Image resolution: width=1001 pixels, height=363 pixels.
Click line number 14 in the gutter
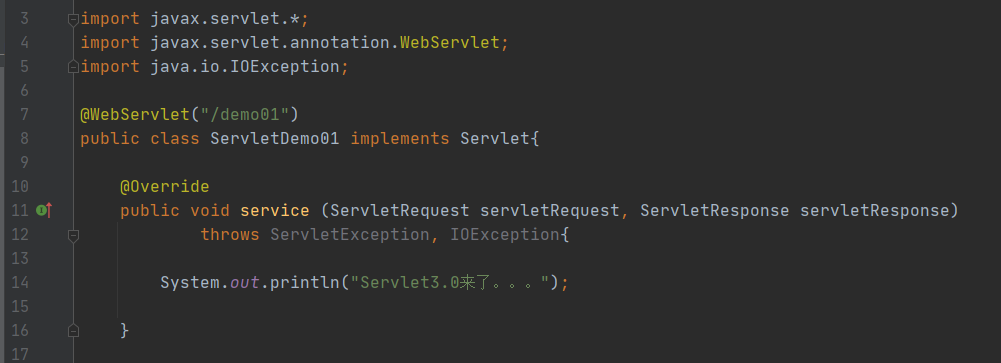(20, 283)
